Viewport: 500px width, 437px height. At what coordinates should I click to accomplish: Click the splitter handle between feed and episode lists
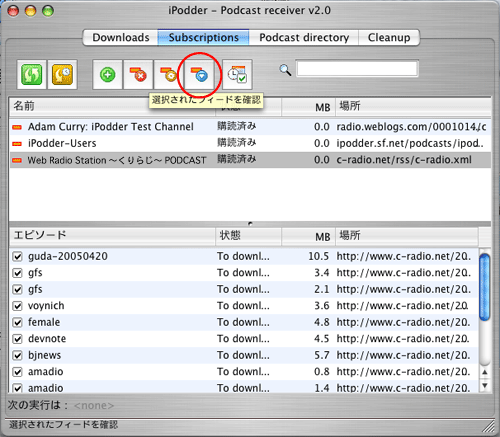250,224
